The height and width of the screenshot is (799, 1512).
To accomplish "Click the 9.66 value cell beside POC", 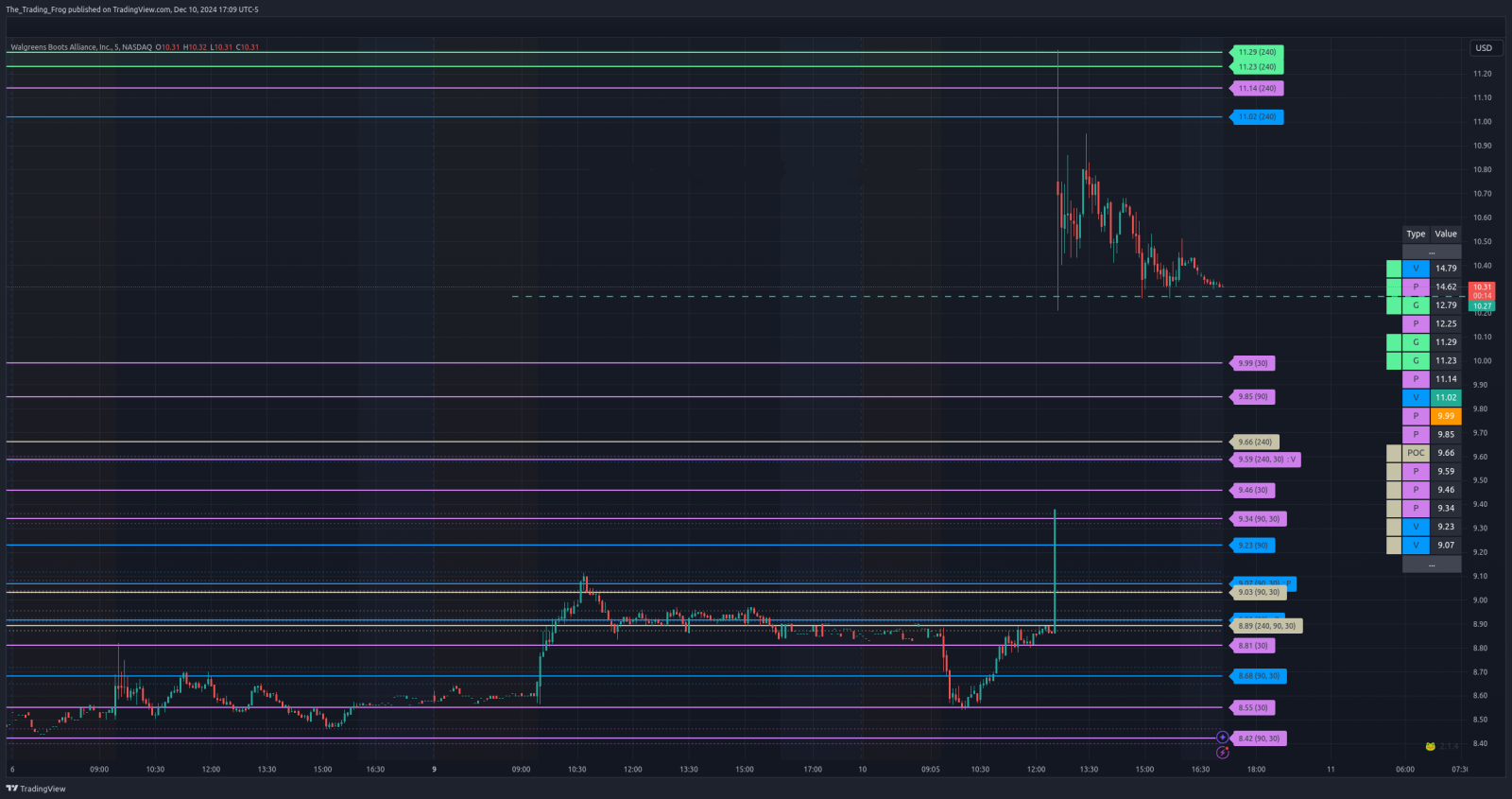I will [x=1446, y=453].
